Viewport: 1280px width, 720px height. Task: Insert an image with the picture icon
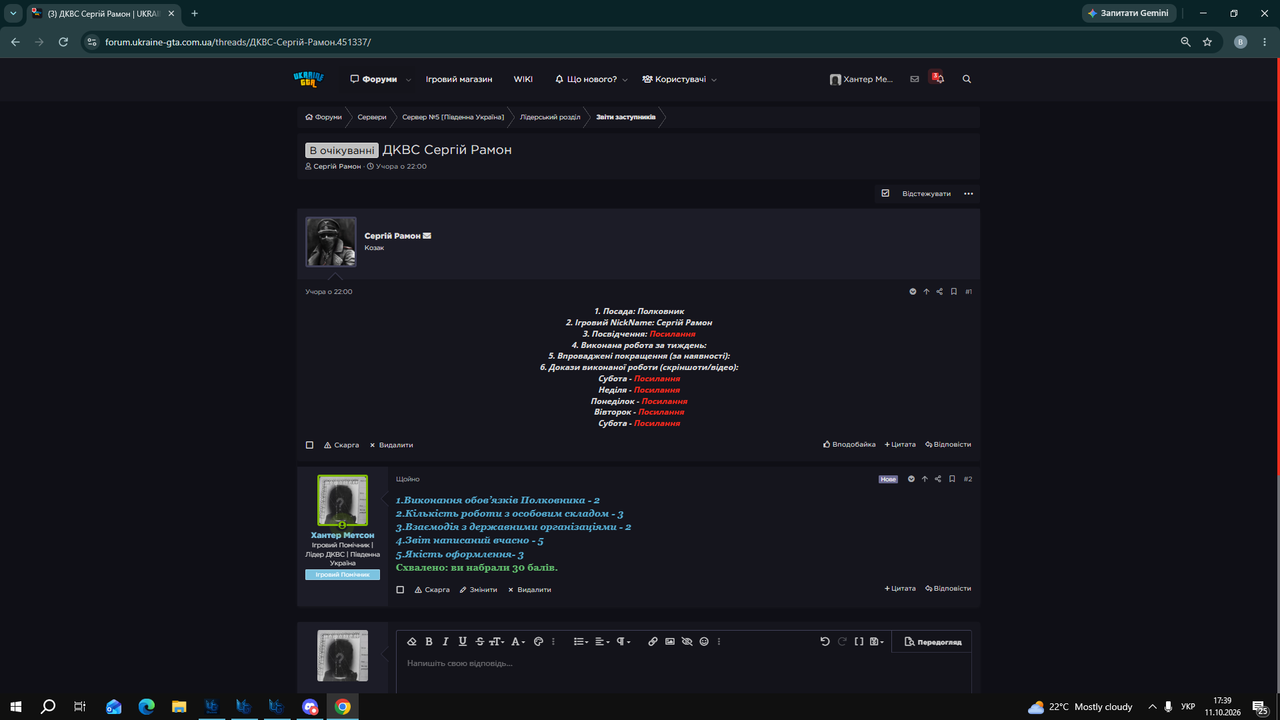670,641
